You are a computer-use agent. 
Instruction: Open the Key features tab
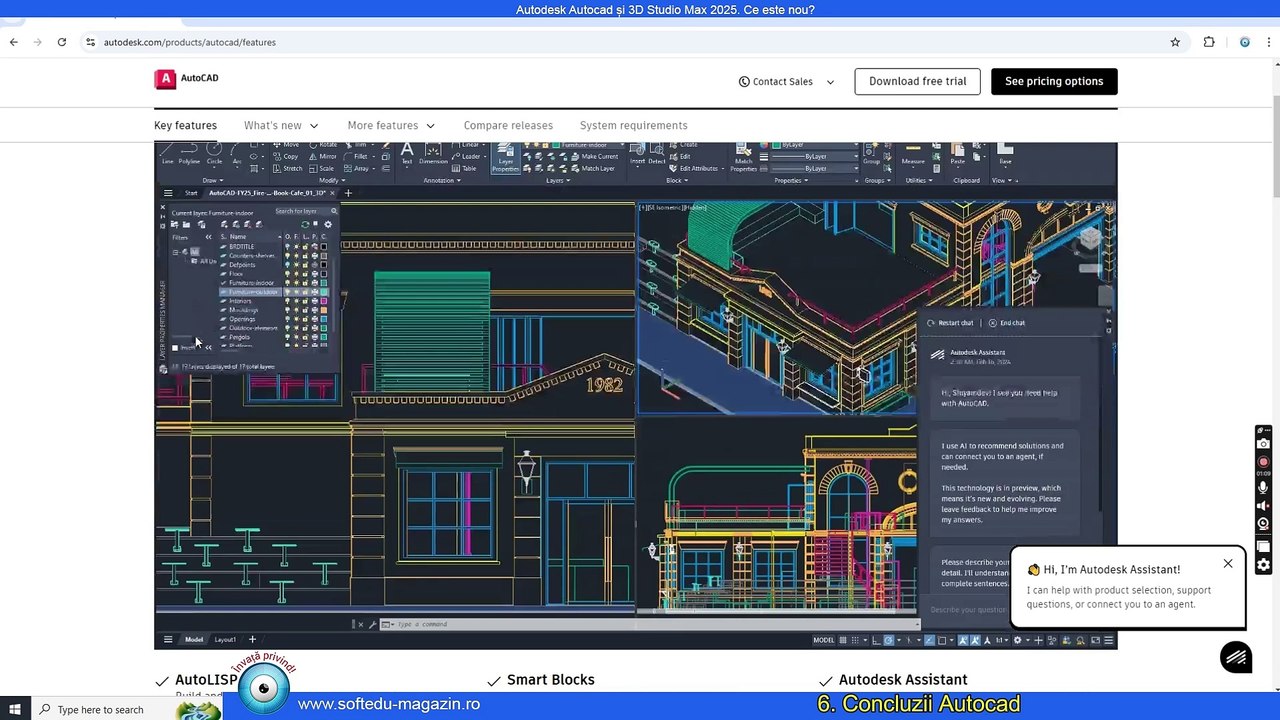tap(185, 125)
